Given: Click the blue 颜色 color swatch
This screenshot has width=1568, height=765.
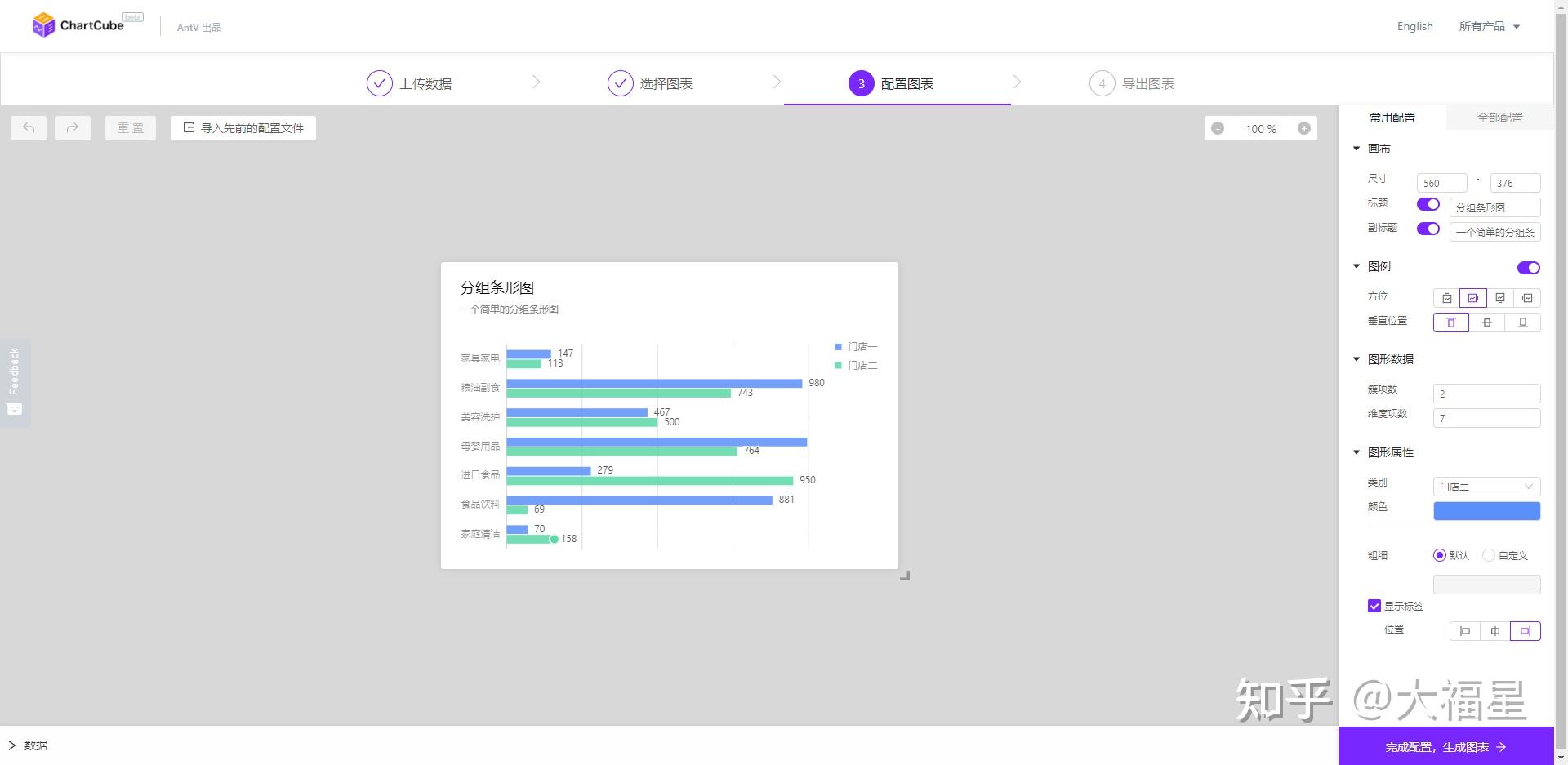Looking at the screenshot, I should (x=1486, y=511).
